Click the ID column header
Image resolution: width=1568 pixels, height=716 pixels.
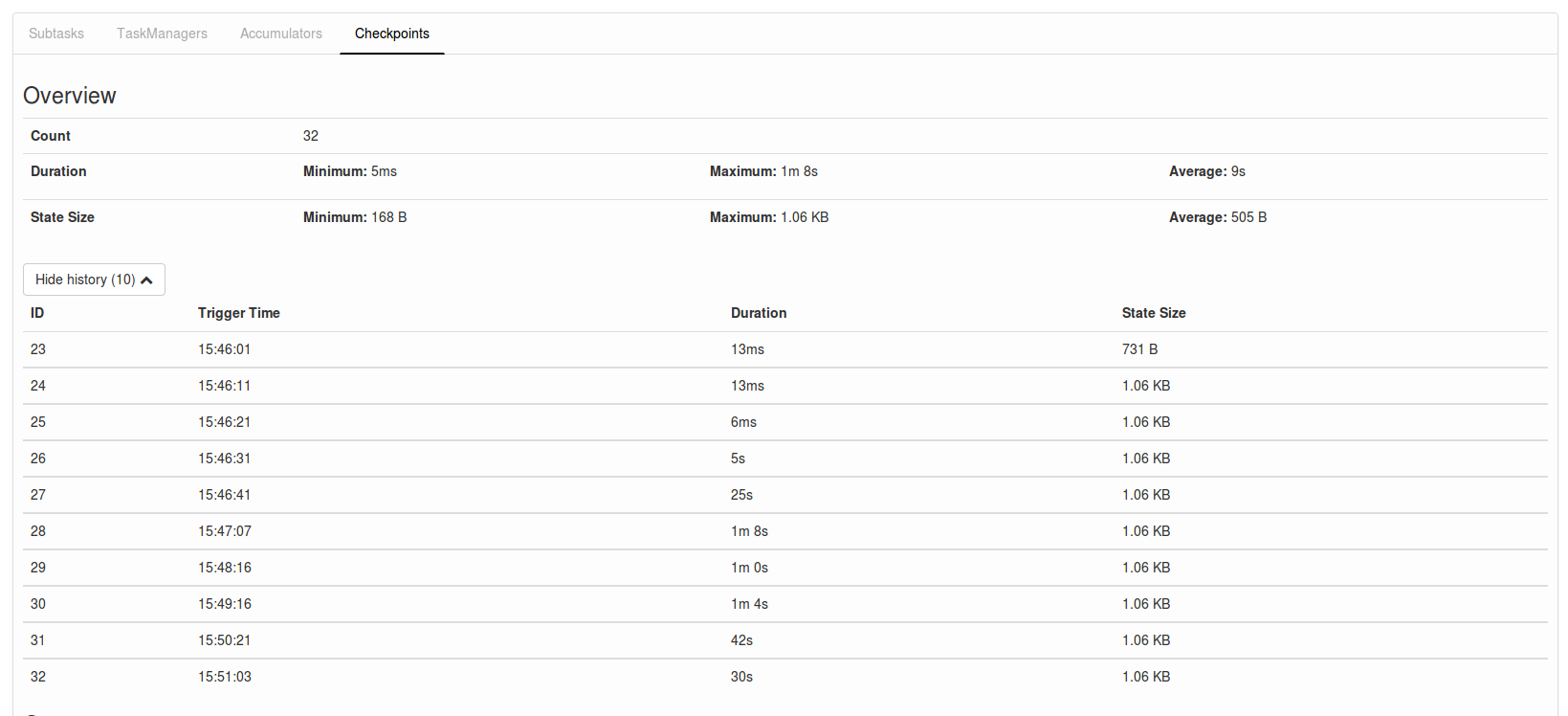(x=37, y=313)
